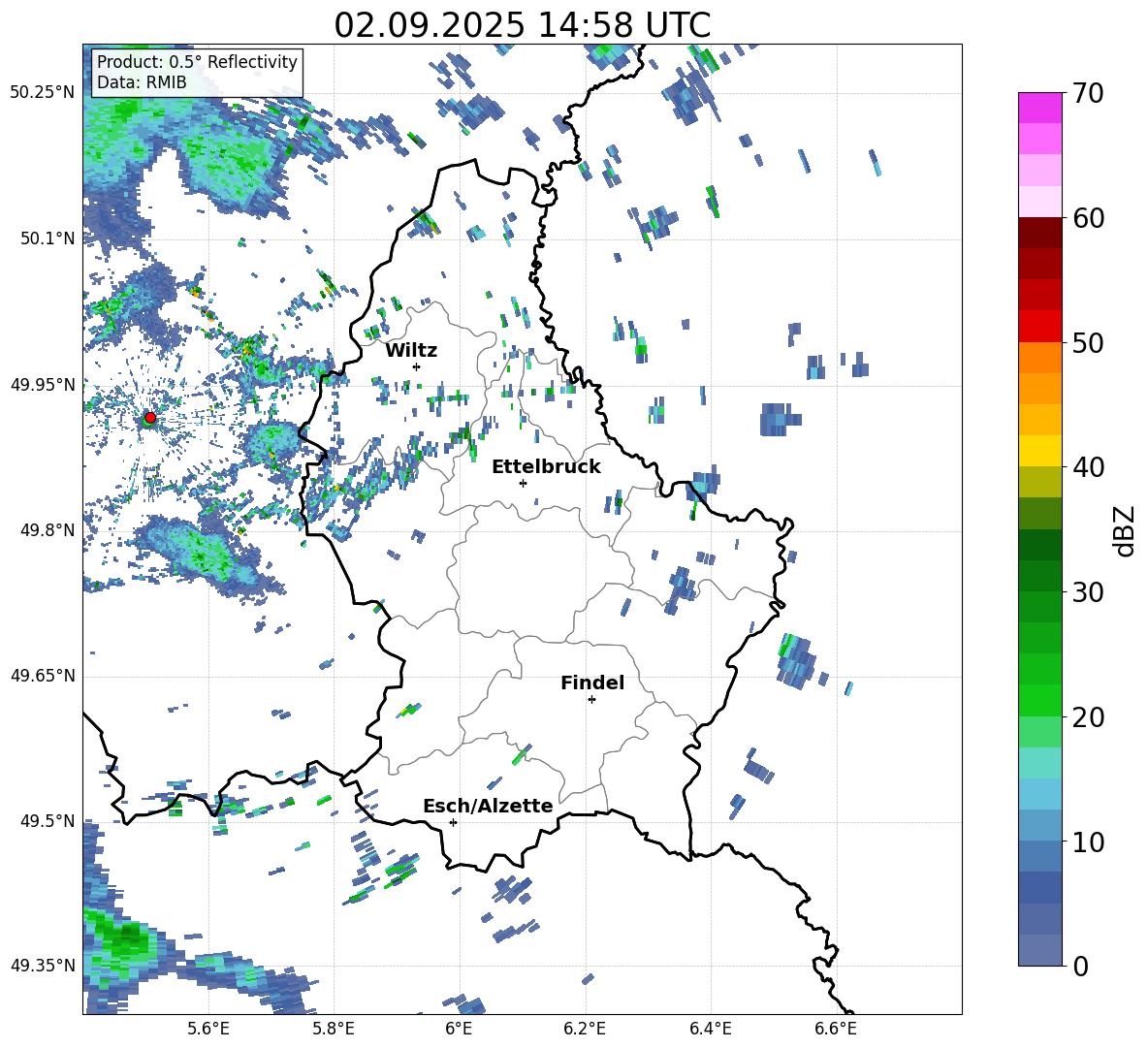Click the colorbar value 20
Image resolution: width=1148 pixels, height=1048 pixels.
[x=1088, y=717]
